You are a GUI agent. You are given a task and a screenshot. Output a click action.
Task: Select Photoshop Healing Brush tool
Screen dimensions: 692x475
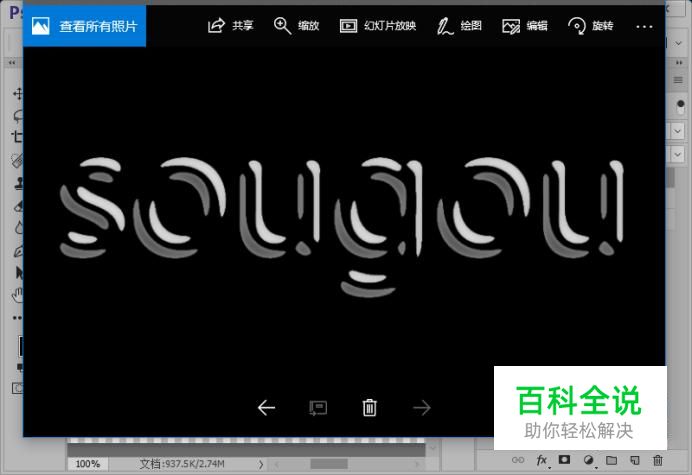tap(18, 160)
